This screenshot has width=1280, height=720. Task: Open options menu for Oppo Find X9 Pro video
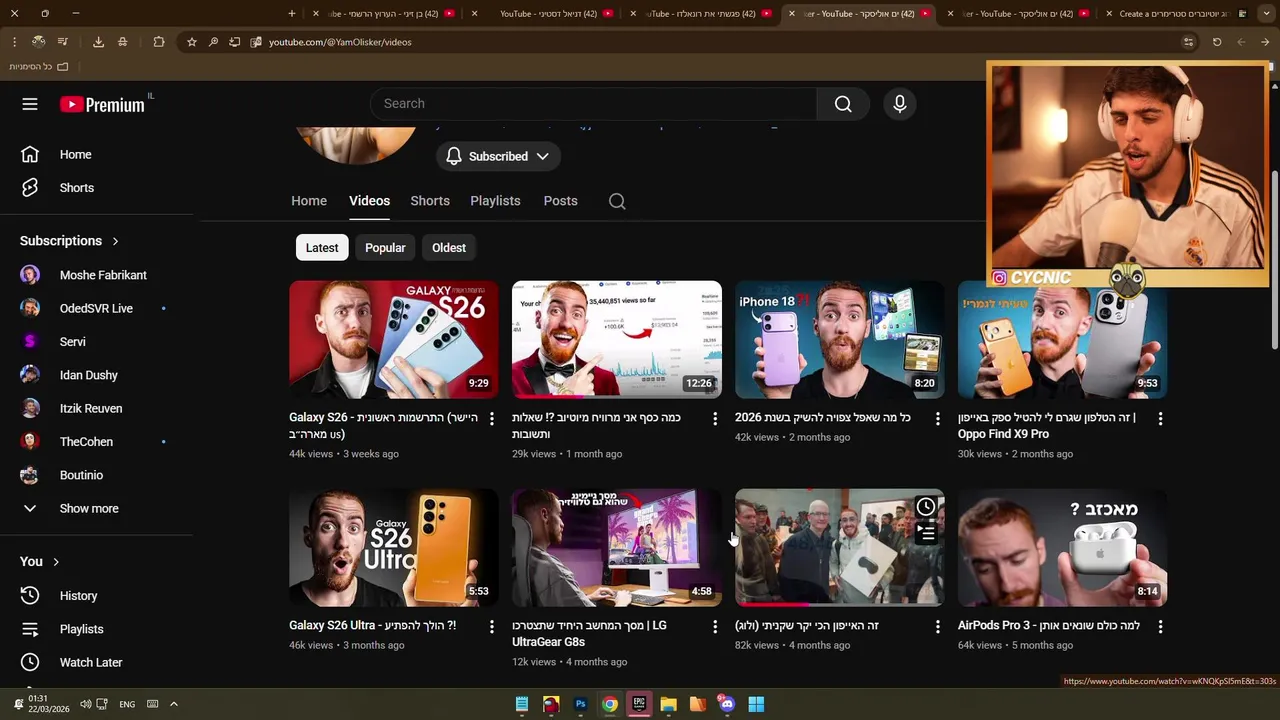(1160, 419)
